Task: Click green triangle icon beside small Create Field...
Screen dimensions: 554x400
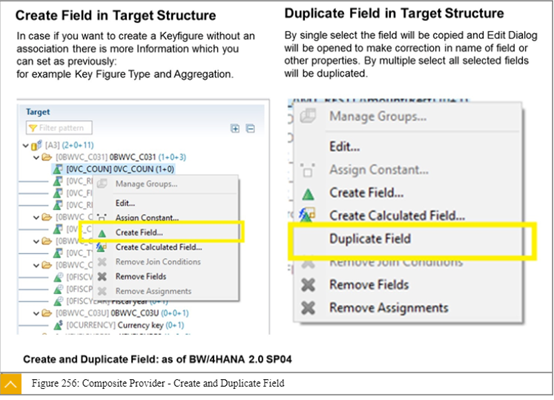Action: click(x=102, y=233)
